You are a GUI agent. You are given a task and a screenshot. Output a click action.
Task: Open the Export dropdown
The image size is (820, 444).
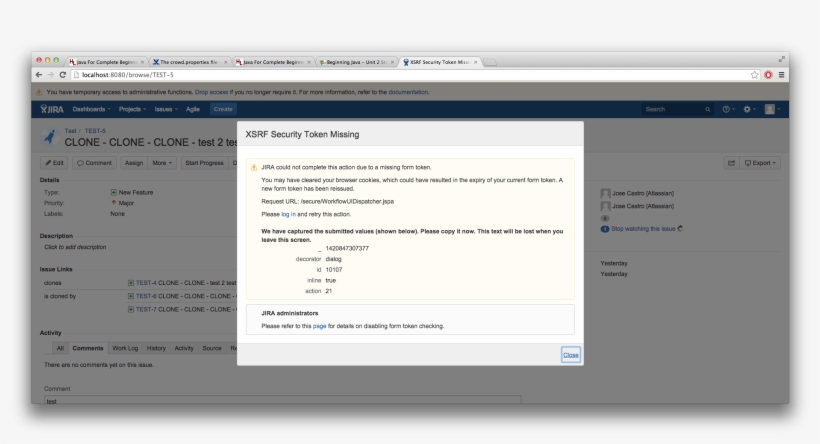coord(763,162)
